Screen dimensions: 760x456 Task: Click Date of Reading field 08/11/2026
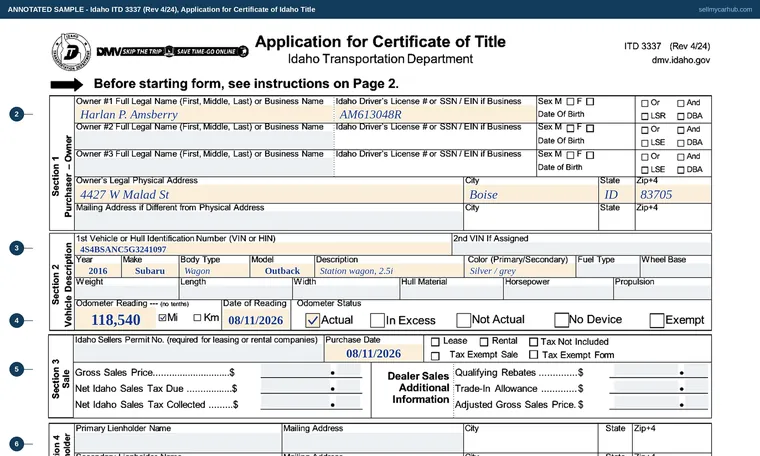tap(255, 320)
